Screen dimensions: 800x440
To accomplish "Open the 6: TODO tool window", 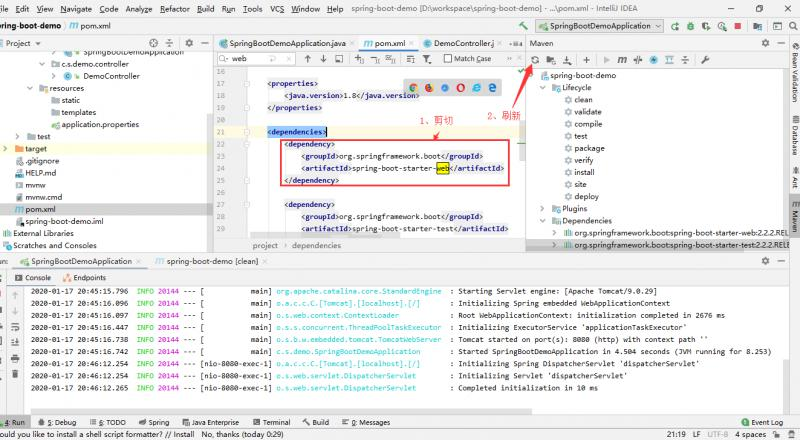I will pos(108,422).
